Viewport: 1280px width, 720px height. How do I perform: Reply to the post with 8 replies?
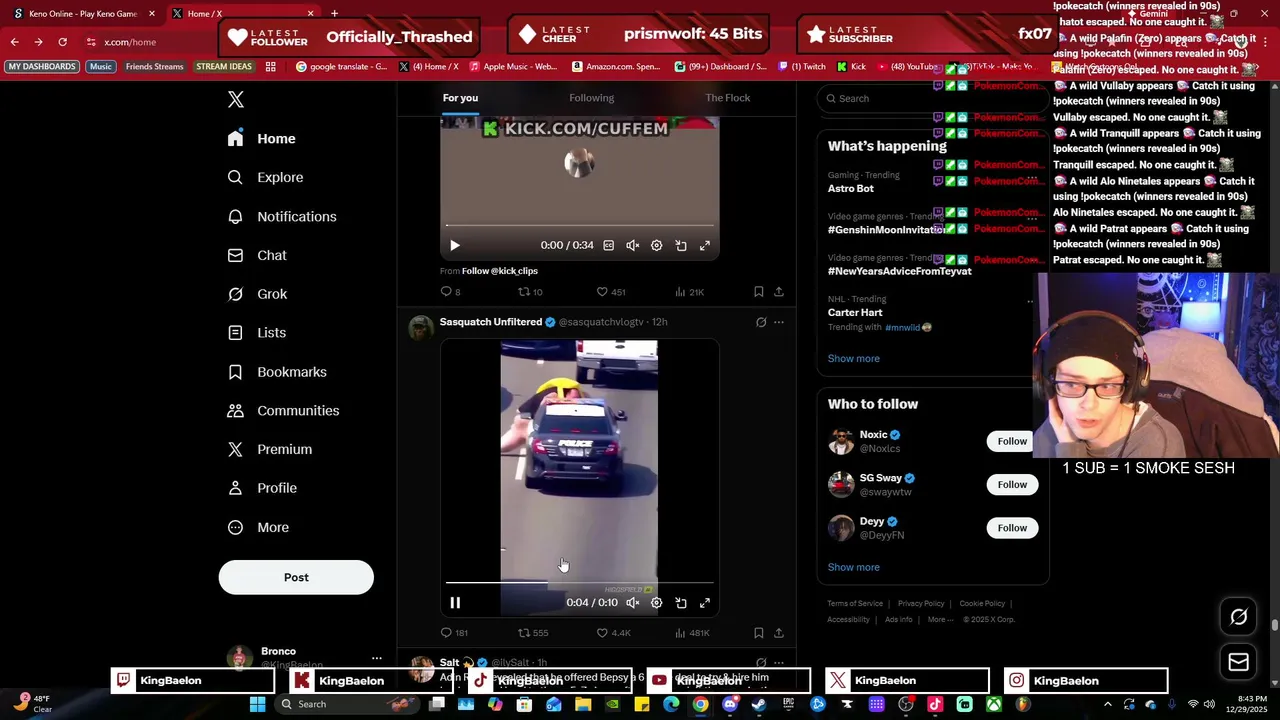[451, 292]
